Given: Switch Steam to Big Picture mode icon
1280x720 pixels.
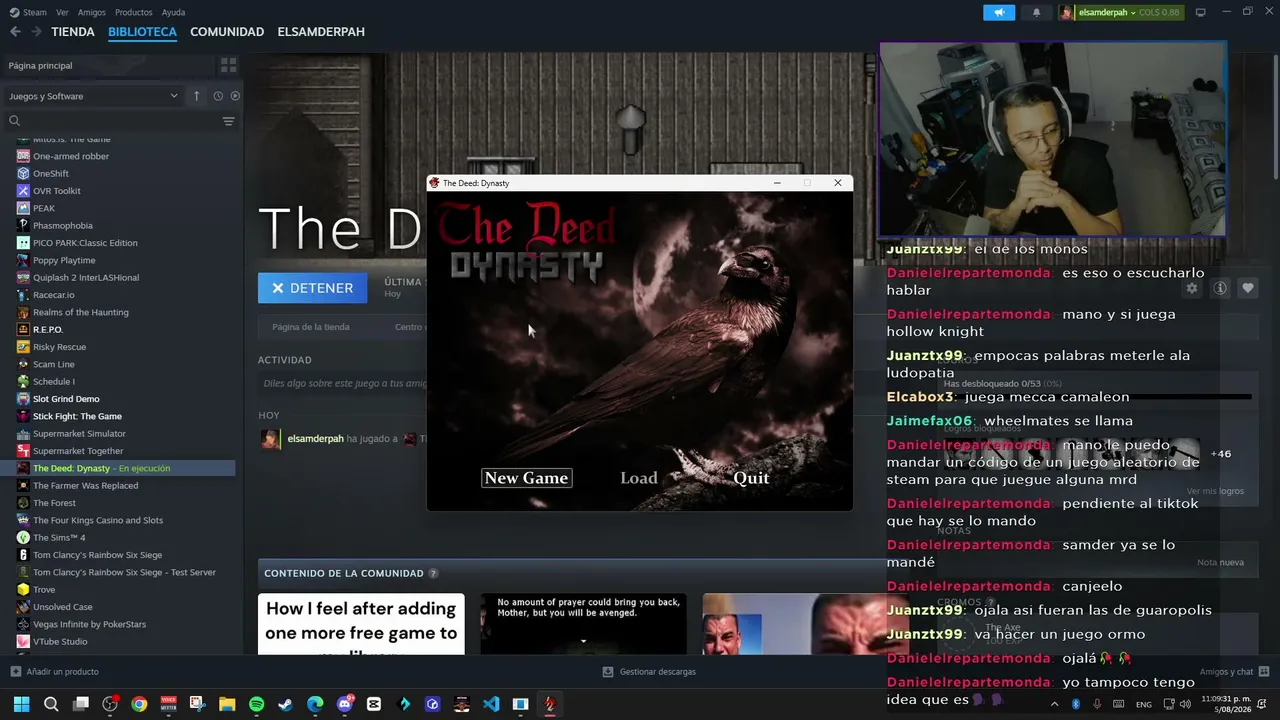Looking at the screenshot, I should coord(1200,12).
